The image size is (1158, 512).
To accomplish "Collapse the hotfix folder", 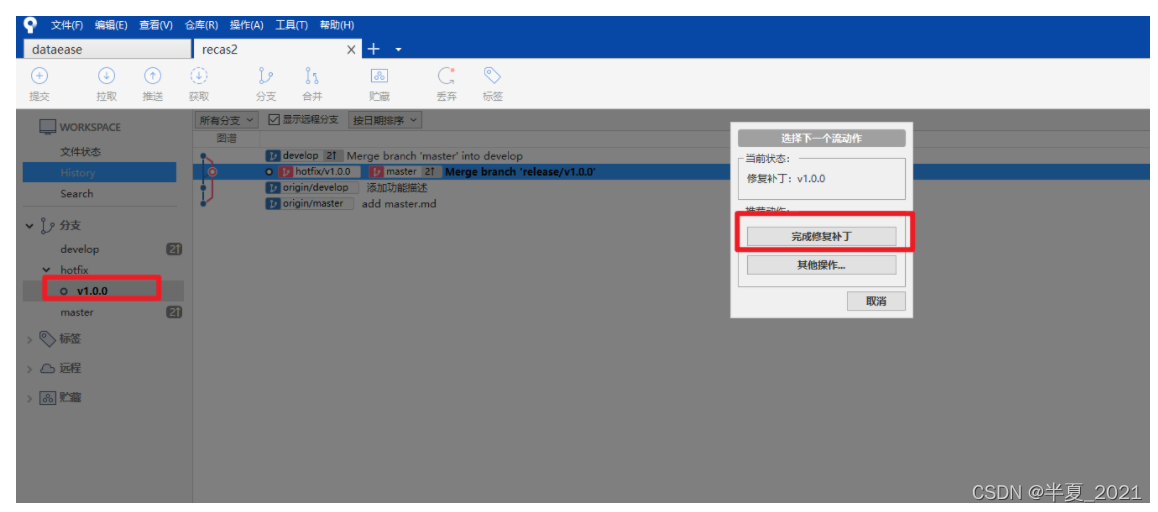I will (46, 270).
